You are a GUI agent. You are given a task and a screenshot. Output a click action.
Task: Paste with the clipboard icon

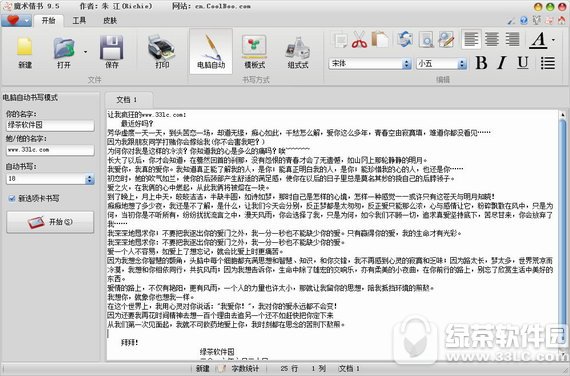click(380, 39)
